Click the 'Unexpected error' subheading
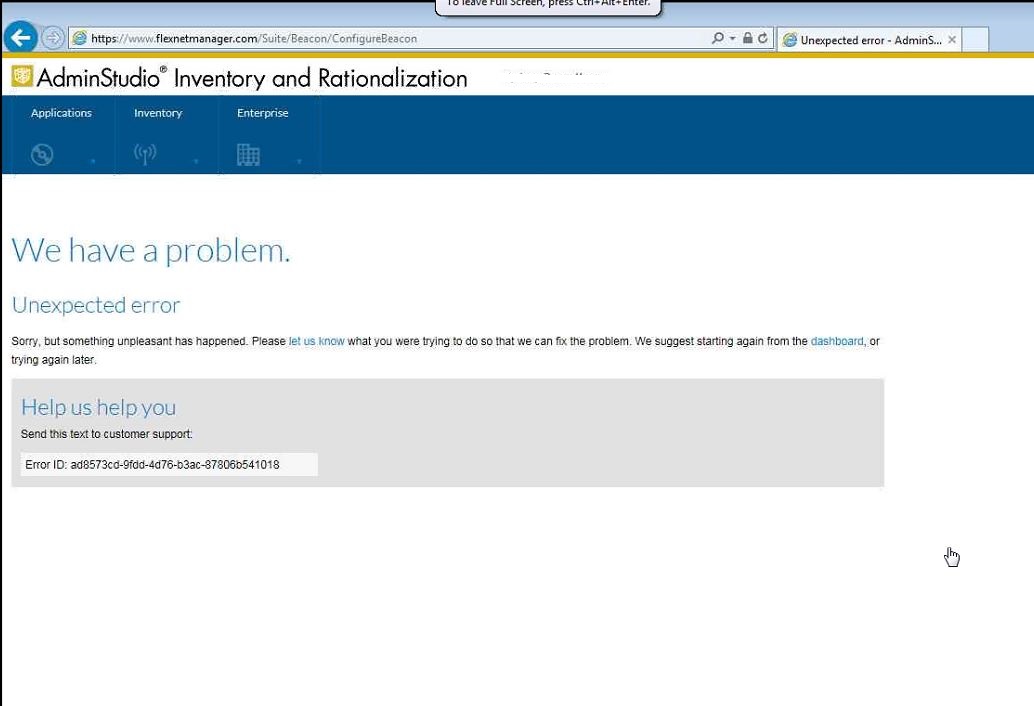 [x=96, y=305]
